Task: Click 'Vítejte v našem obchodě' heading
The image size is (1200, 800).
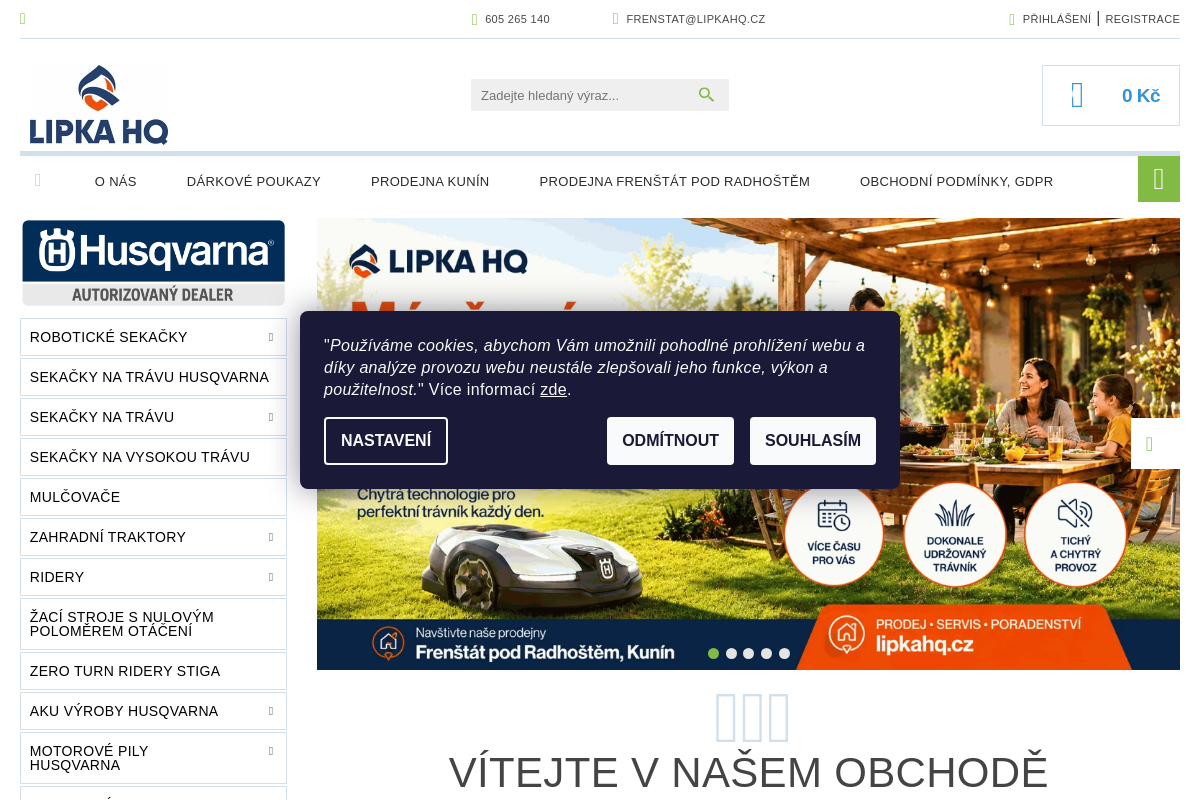Action: 748,773
